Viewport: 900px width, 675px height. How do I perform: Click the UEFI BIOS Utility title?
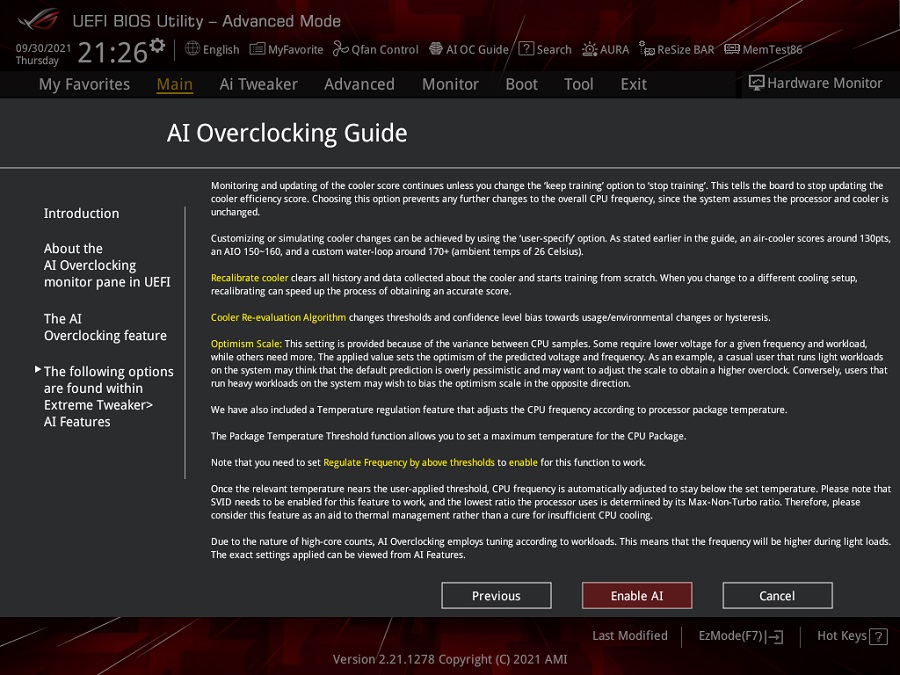coord(207,21)
